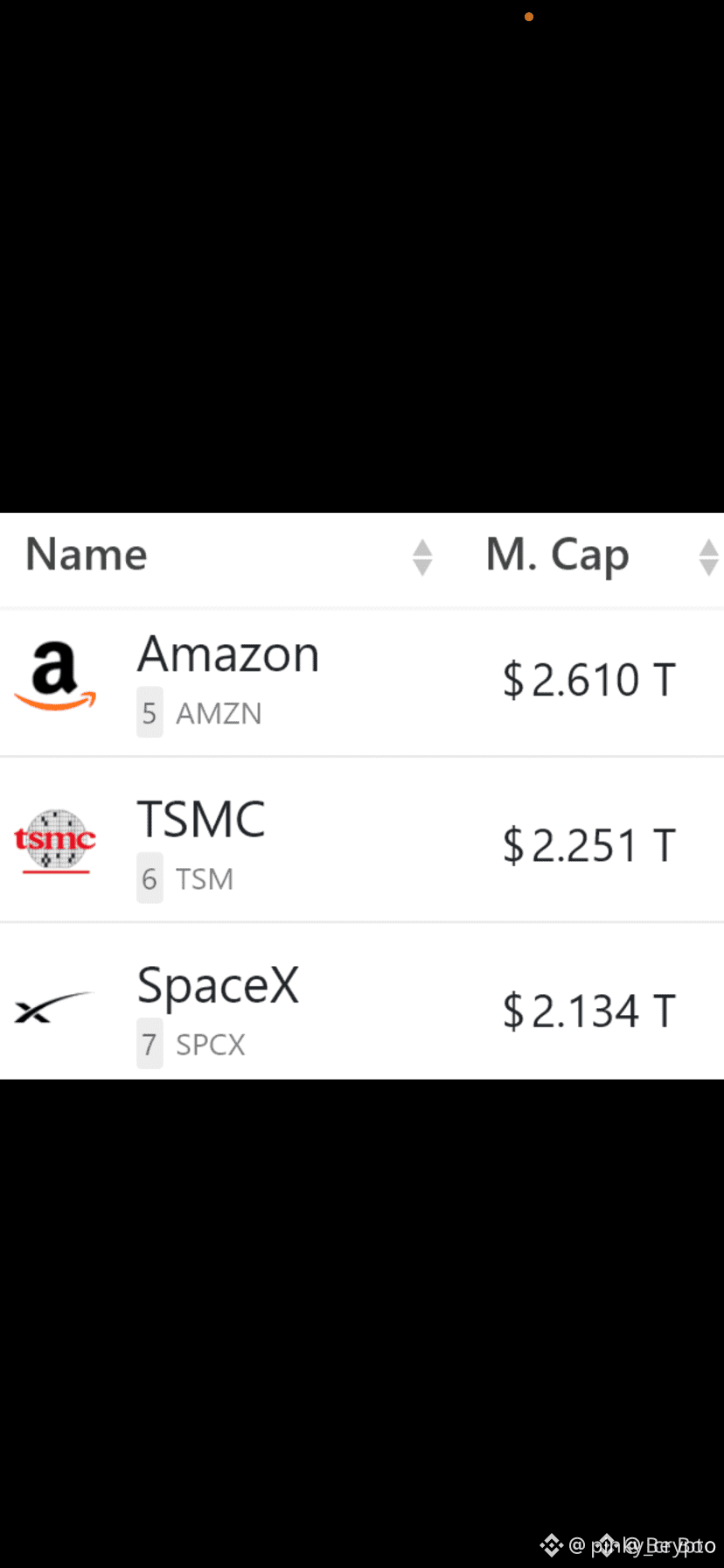Open the SpaceX company name link
Screen dimensions: 724x1568
tap(219, 986)
